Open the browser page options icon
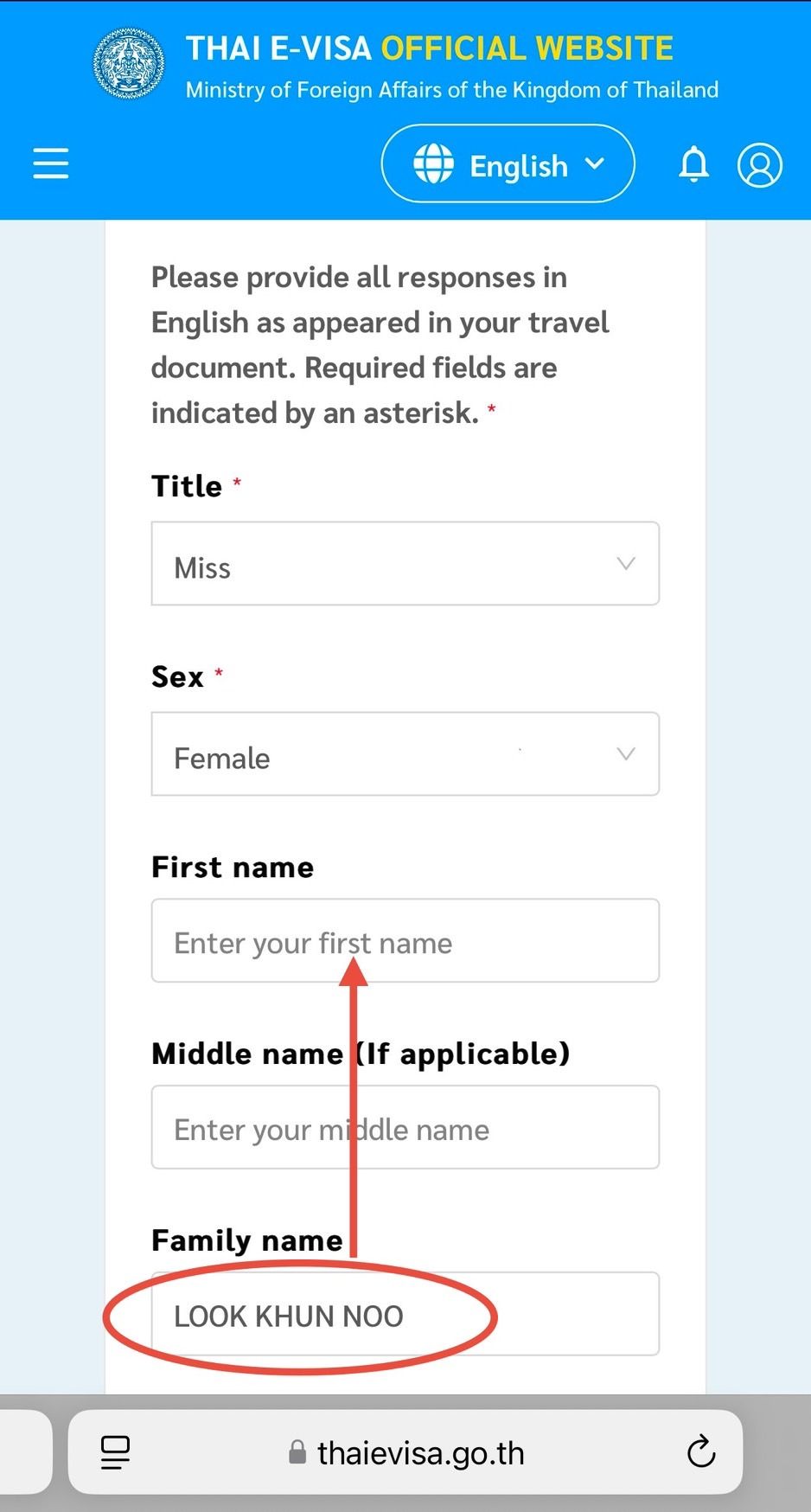This screenshot has width=811, height=1512. 116,1452
